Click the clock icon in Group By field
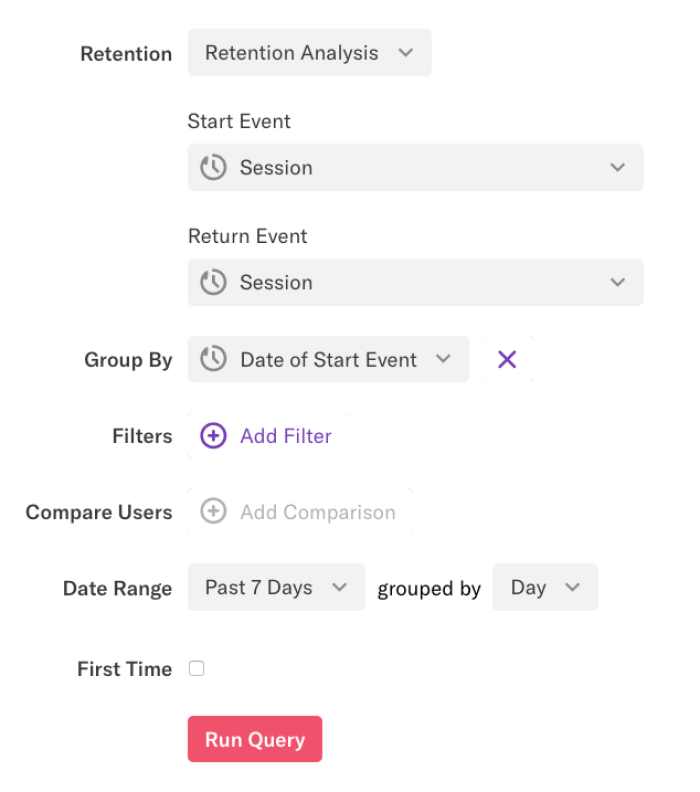 tap(213, 359)
